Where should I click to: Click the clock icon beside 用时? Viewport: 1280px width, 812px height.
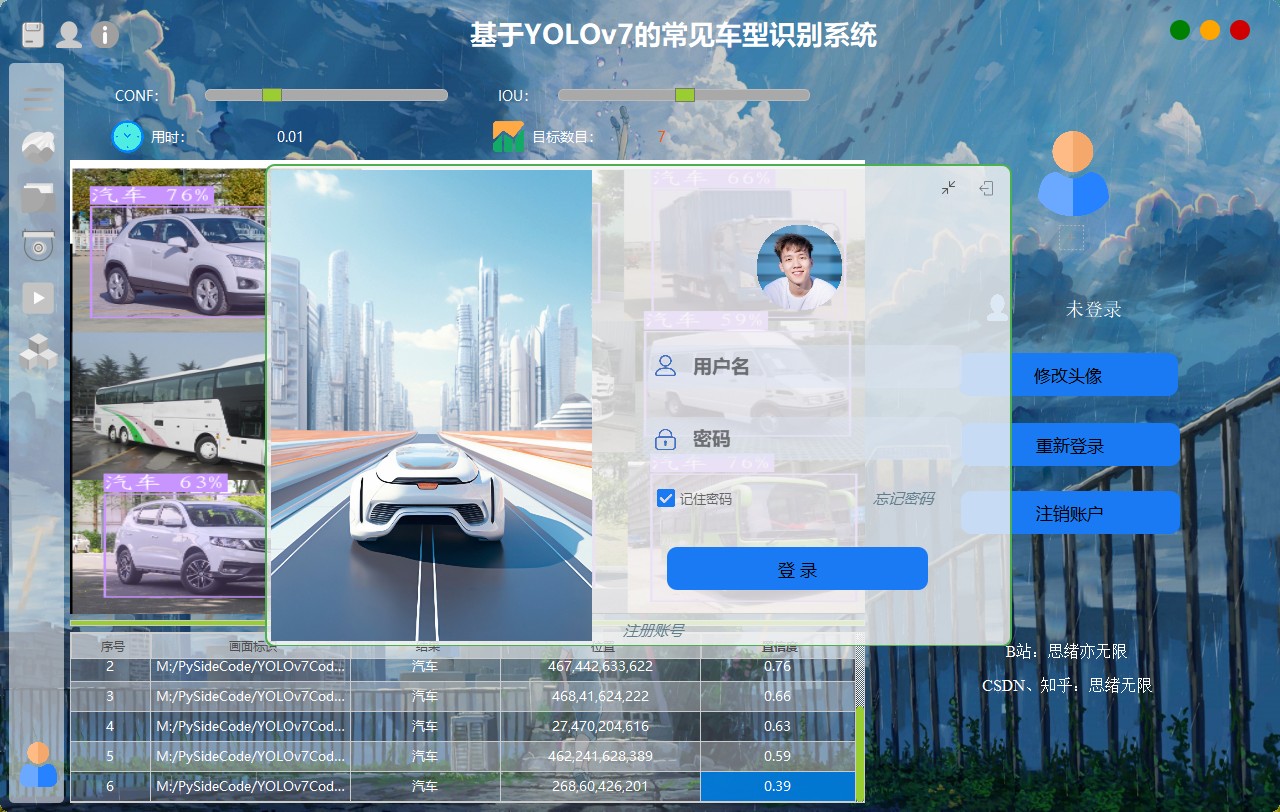127,136
